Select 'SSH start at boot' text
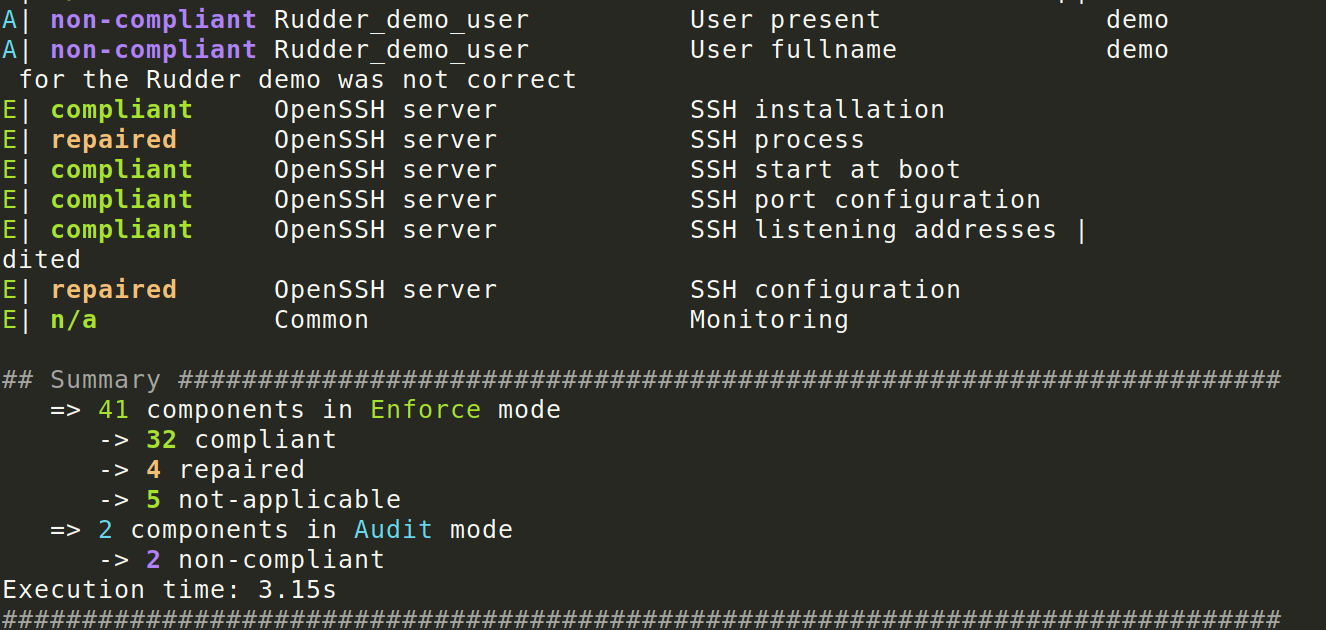The width and height of the screenshot is (1326, 630). tap(825, 170)
